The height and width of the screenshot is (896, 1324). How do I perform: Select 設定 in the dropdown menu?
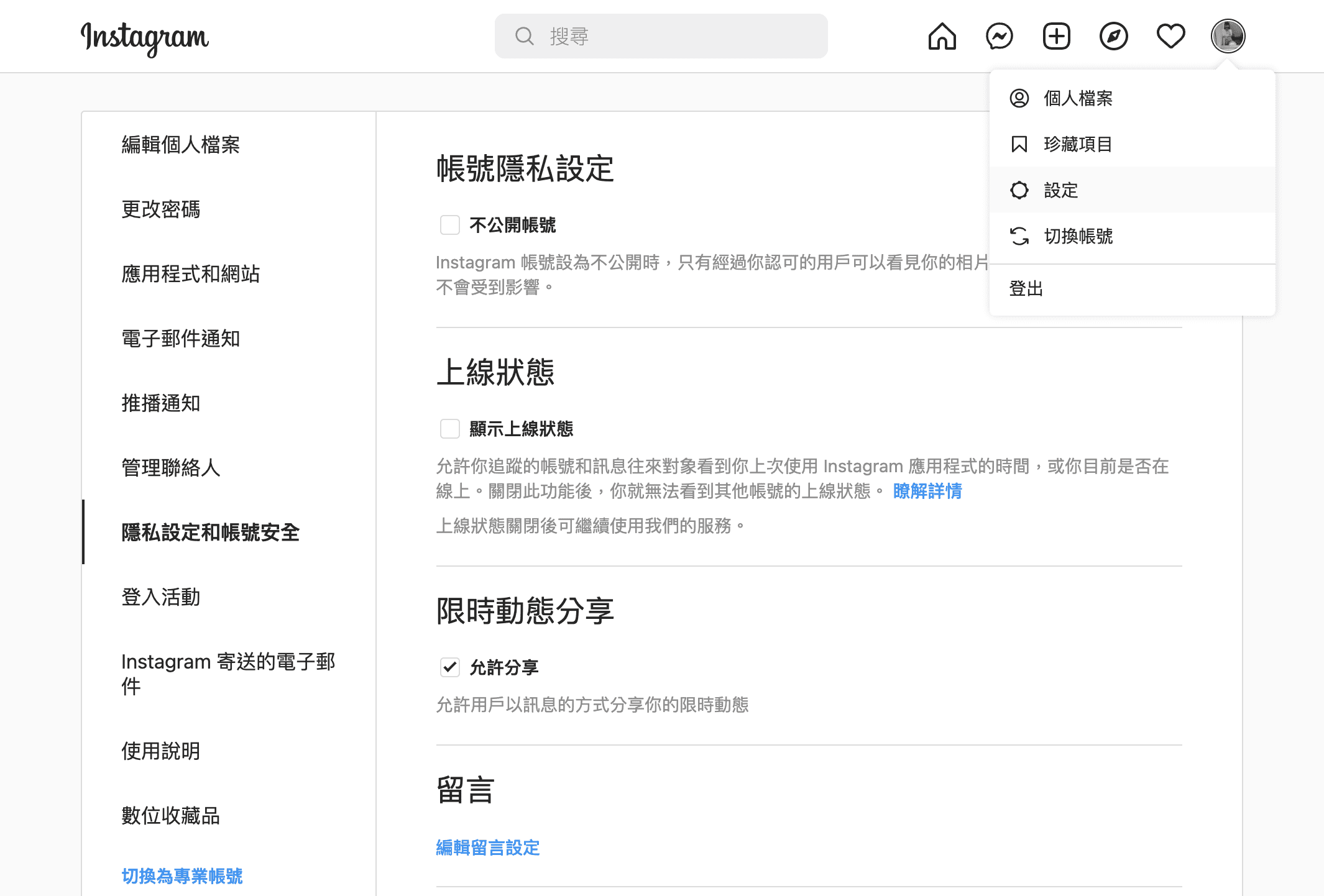click(x=1132, y=190)
